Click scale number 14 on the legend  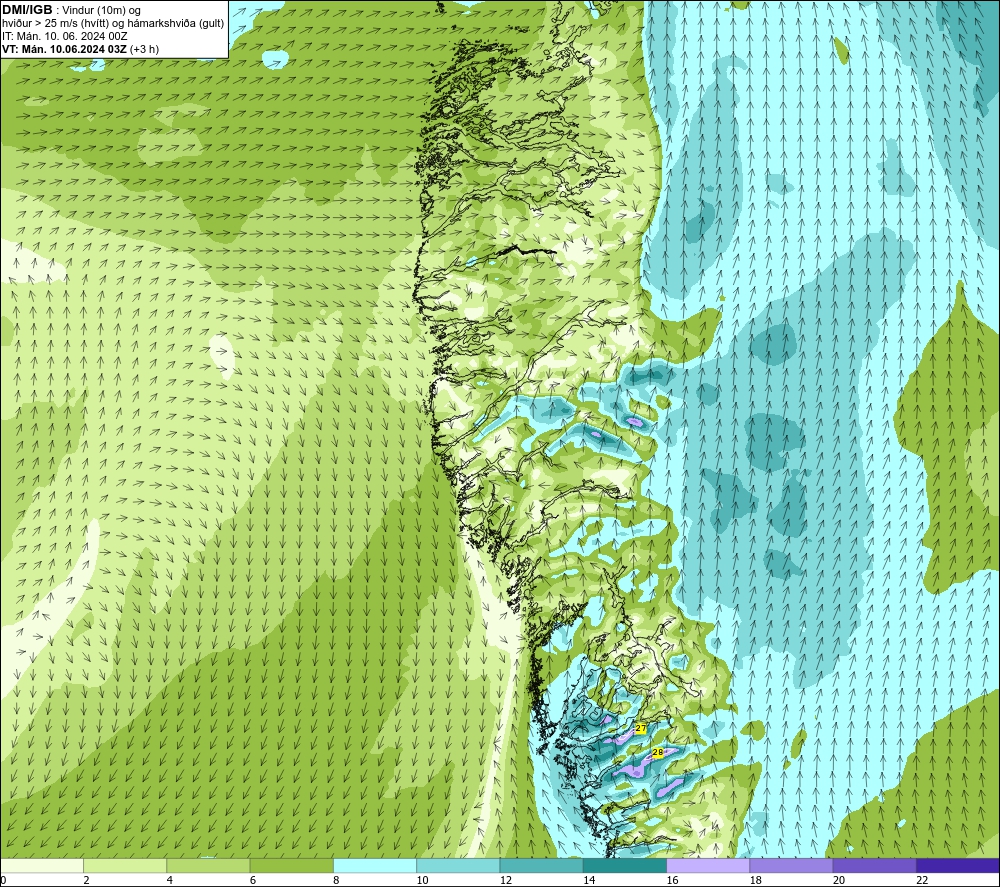pyautogui.click(x=589, y=880)
